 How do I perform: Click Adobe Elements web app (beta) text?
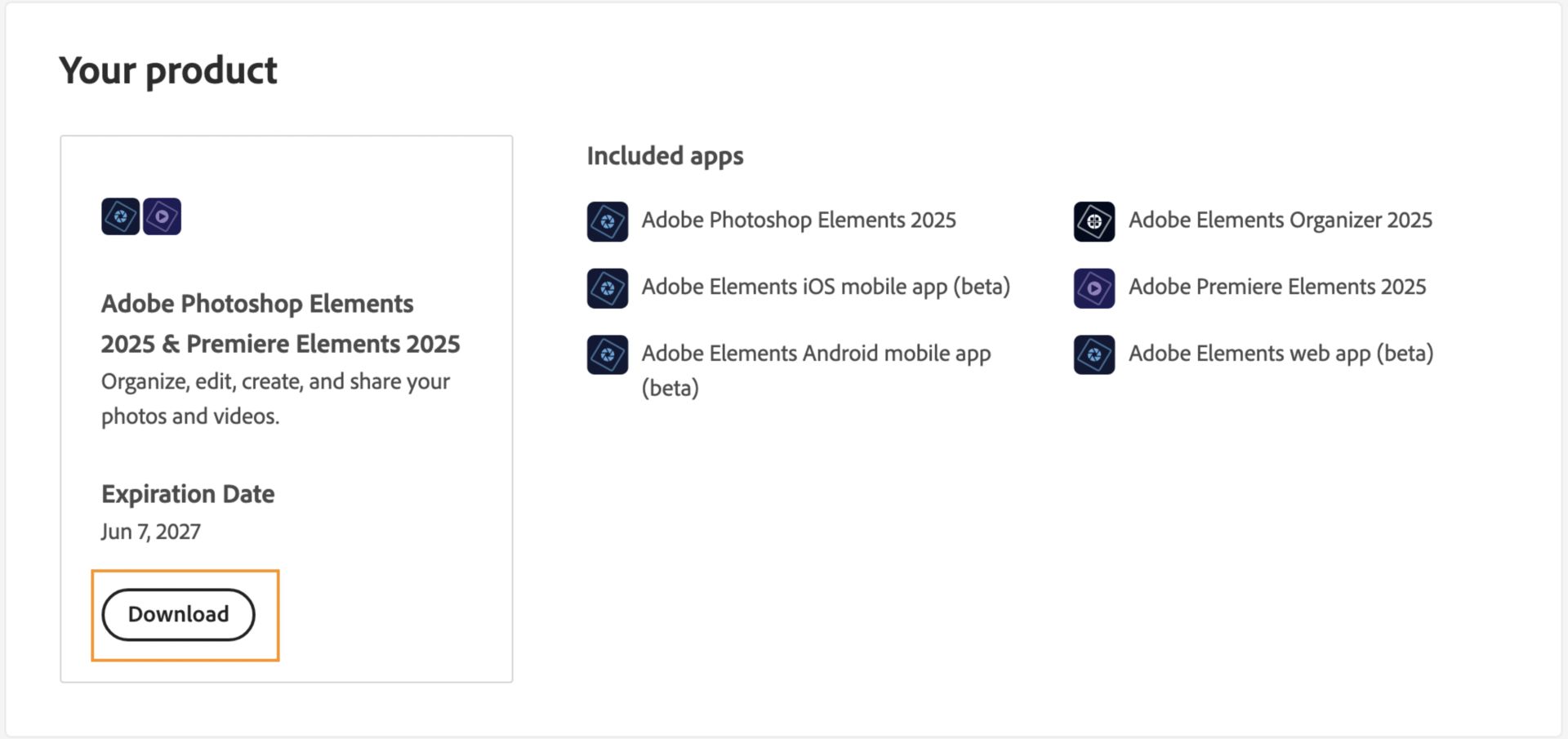click(1281, 354)
